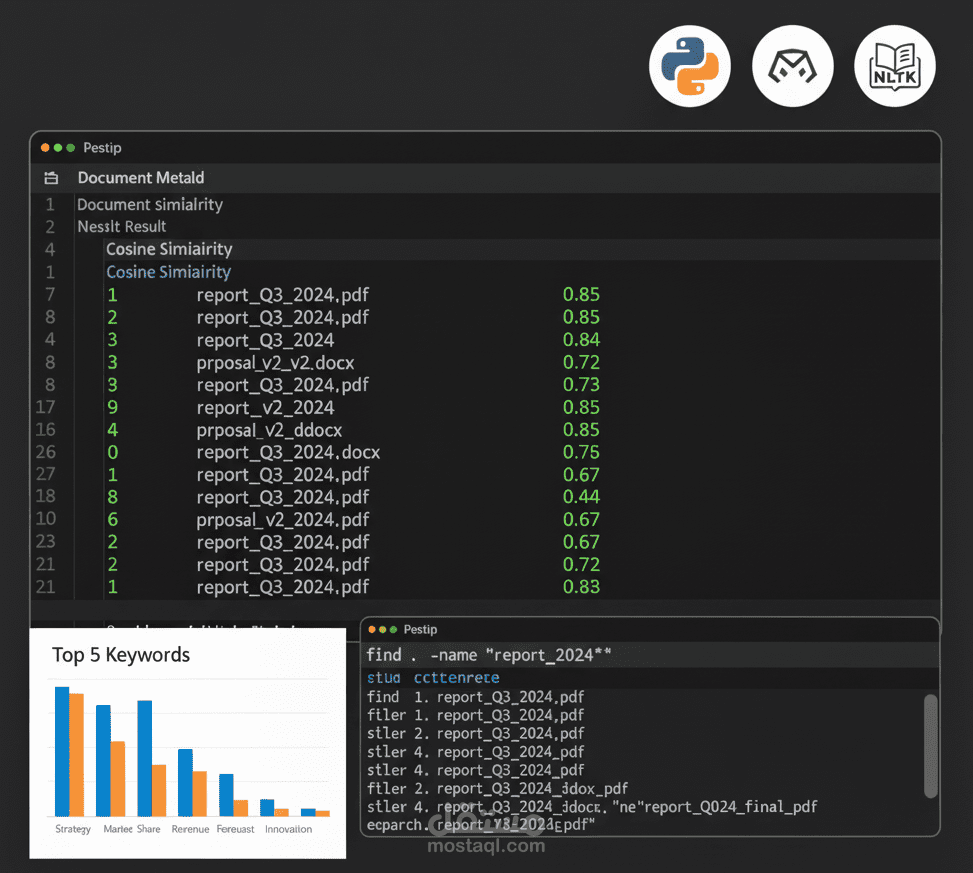Click the similarity score 0.44
973x873 pixels.
[x=581, y=497]
